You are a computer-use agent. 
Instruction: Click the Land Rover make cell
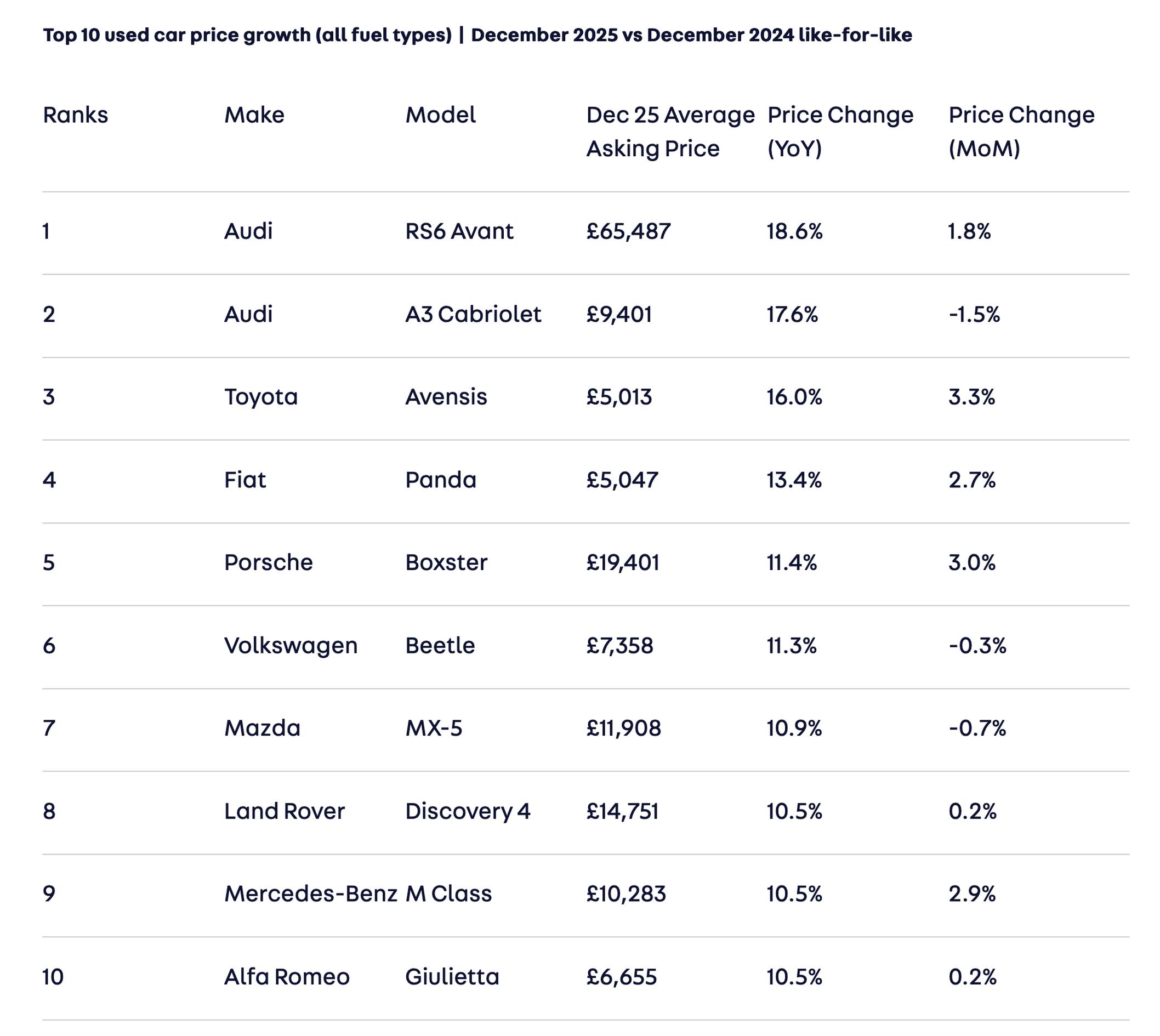[284, 811]
